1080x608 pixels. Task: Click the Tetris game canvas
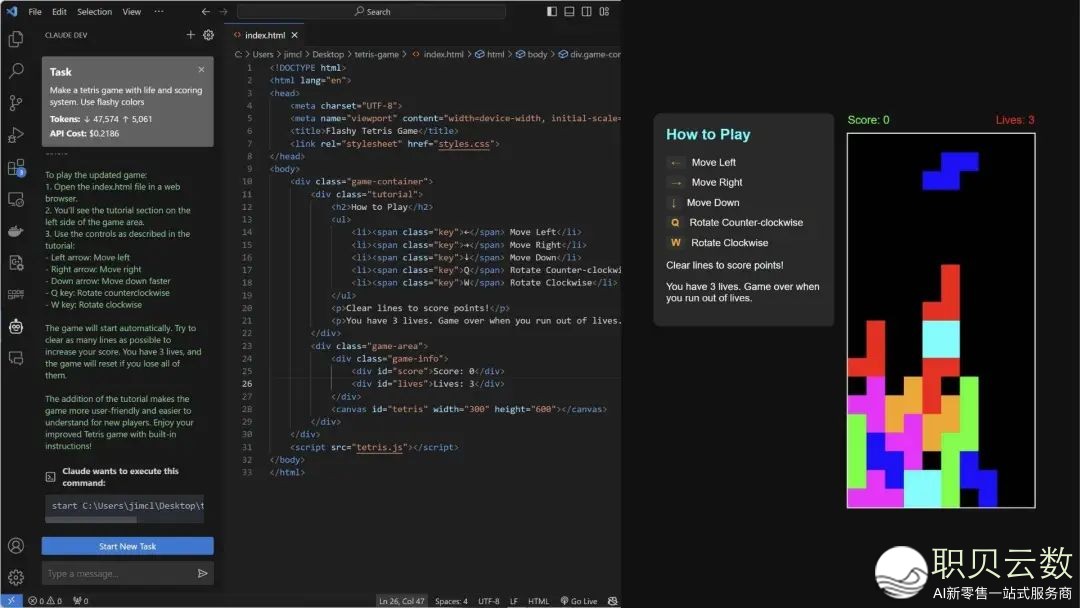941,321
